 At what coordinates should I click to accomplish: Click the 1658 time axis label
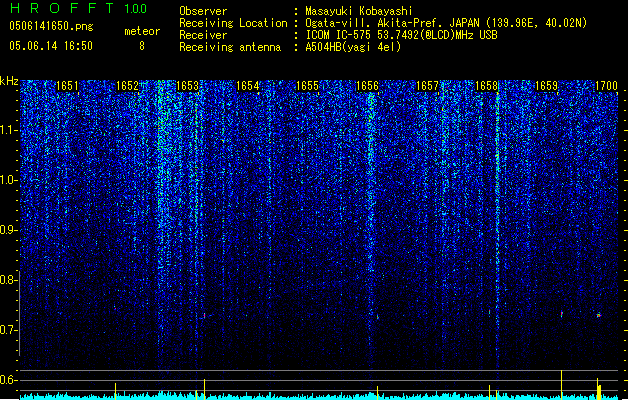coord(487,86)
